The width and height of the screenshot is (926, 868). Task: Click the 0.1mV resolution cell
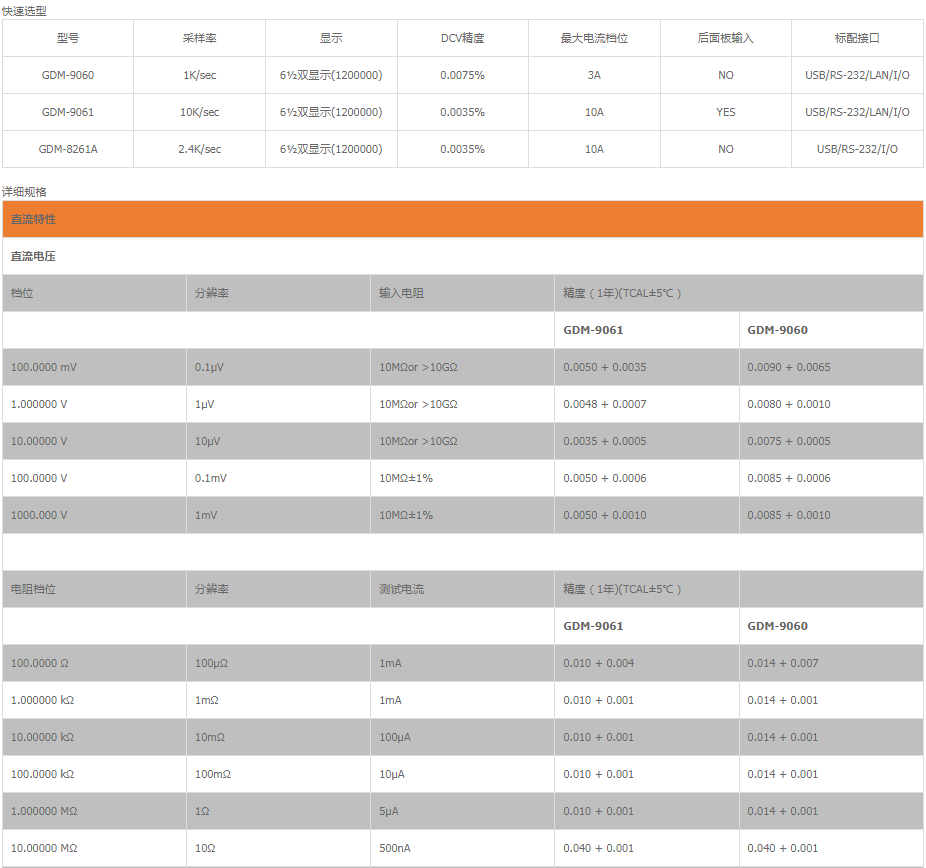click(x=278, y=478)
